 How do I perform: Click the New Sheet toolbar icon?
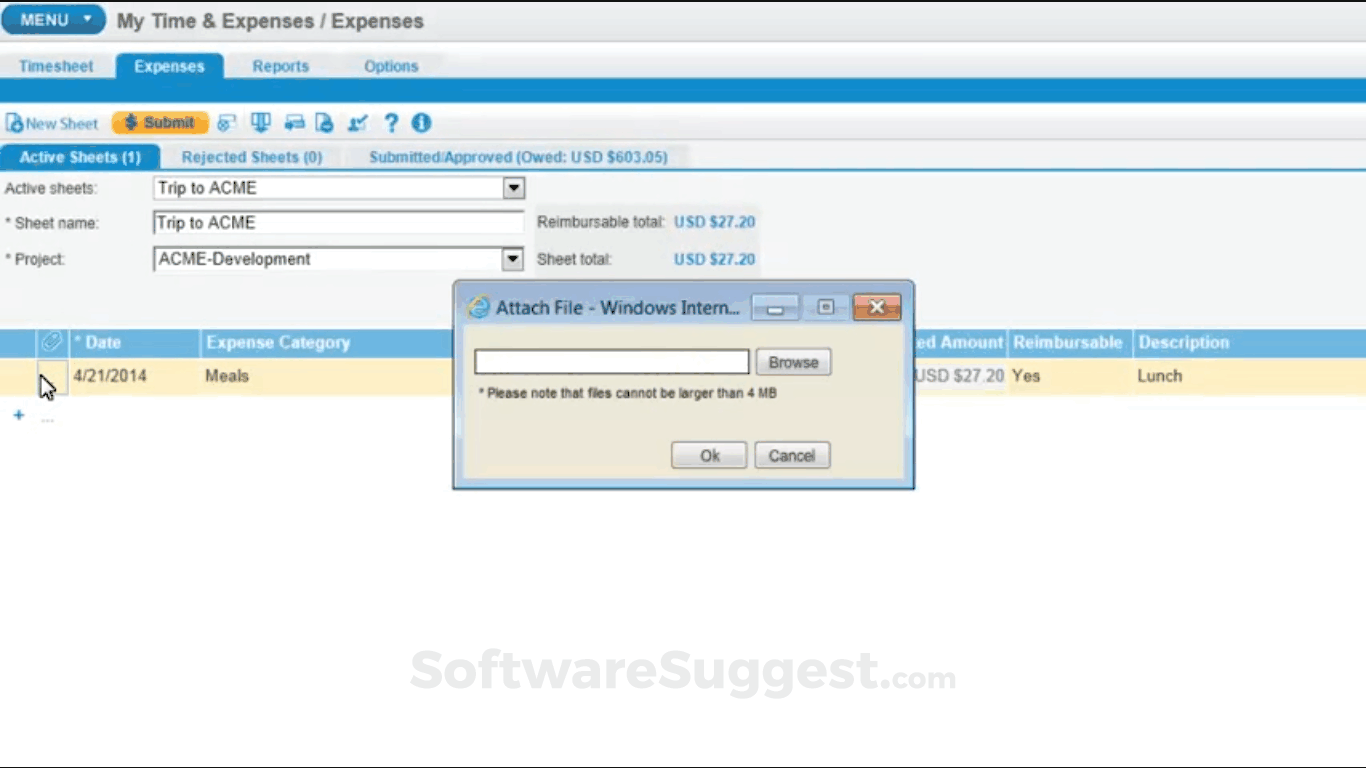[52, 123]
